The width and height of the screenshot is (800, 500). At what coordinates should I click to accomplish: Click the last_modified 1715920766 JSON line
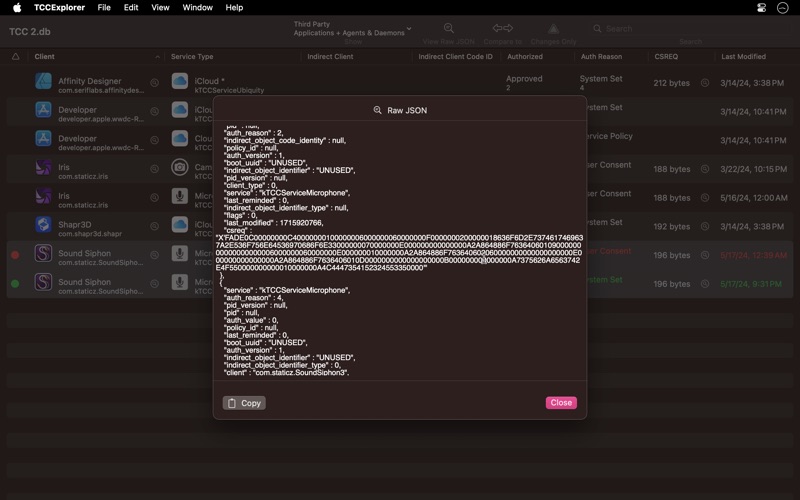pyautogui.click(x=273, y=223)
